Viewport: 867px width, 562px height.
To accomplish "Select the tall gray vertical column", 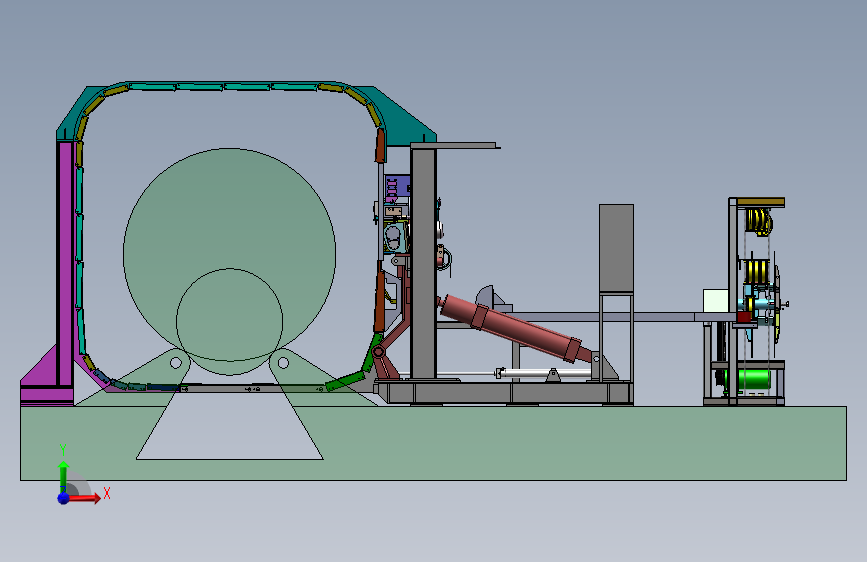I will pyautogui.click(x=423, y=263).
